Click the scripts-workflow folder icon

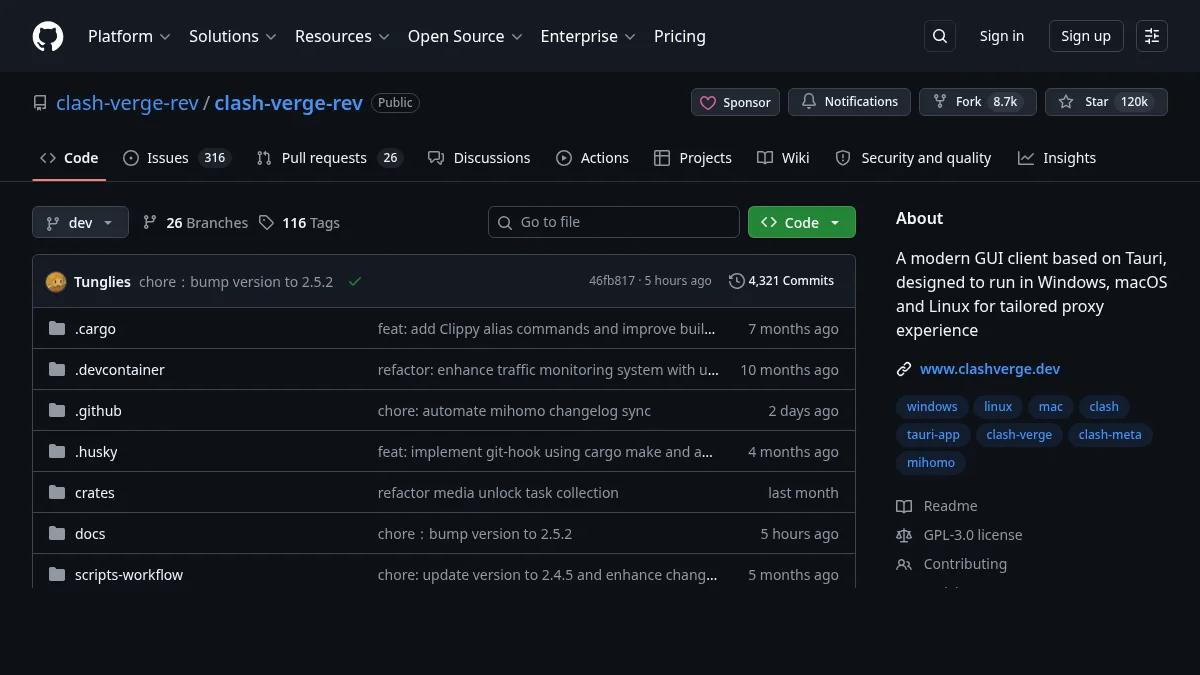pyautogui.click(x=57, y=575)
